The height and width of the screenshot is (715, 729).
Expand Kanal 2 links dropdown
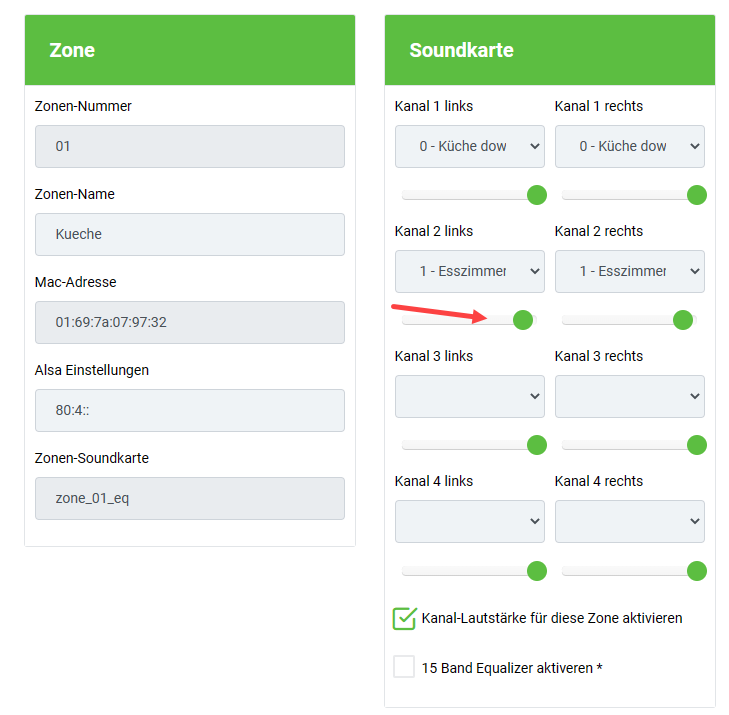470,271
